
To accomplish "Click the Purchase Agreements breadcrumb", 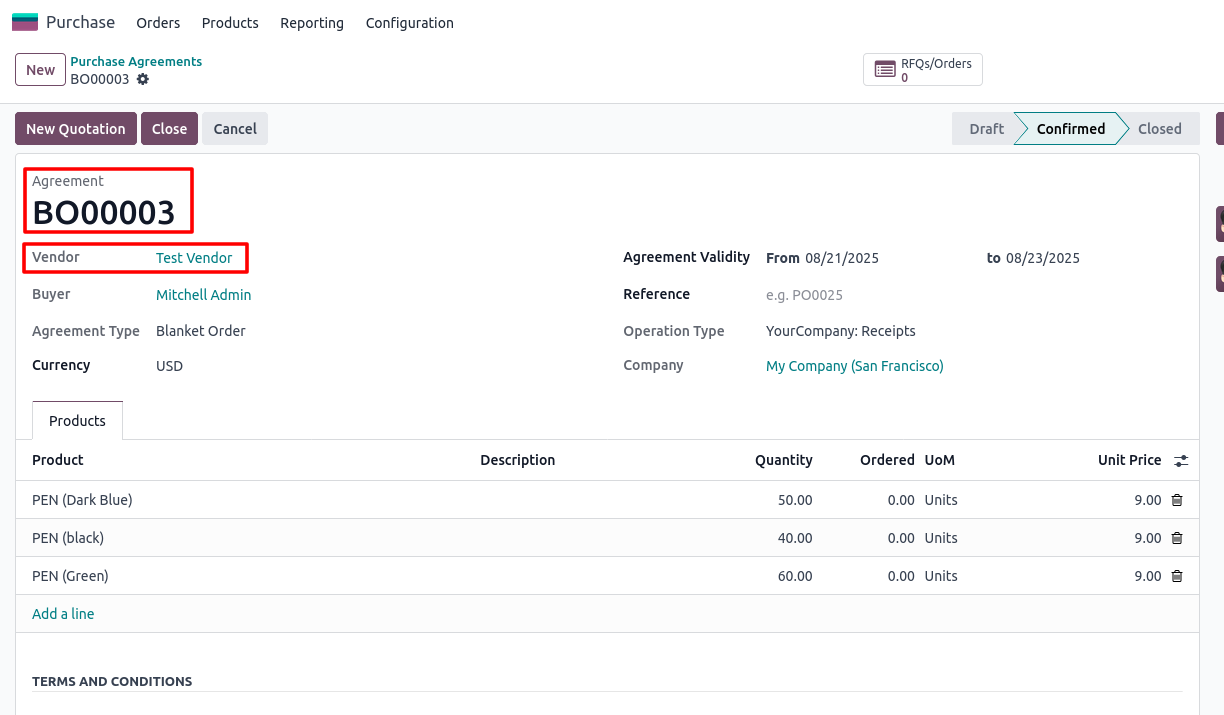I will click(136, 61).
